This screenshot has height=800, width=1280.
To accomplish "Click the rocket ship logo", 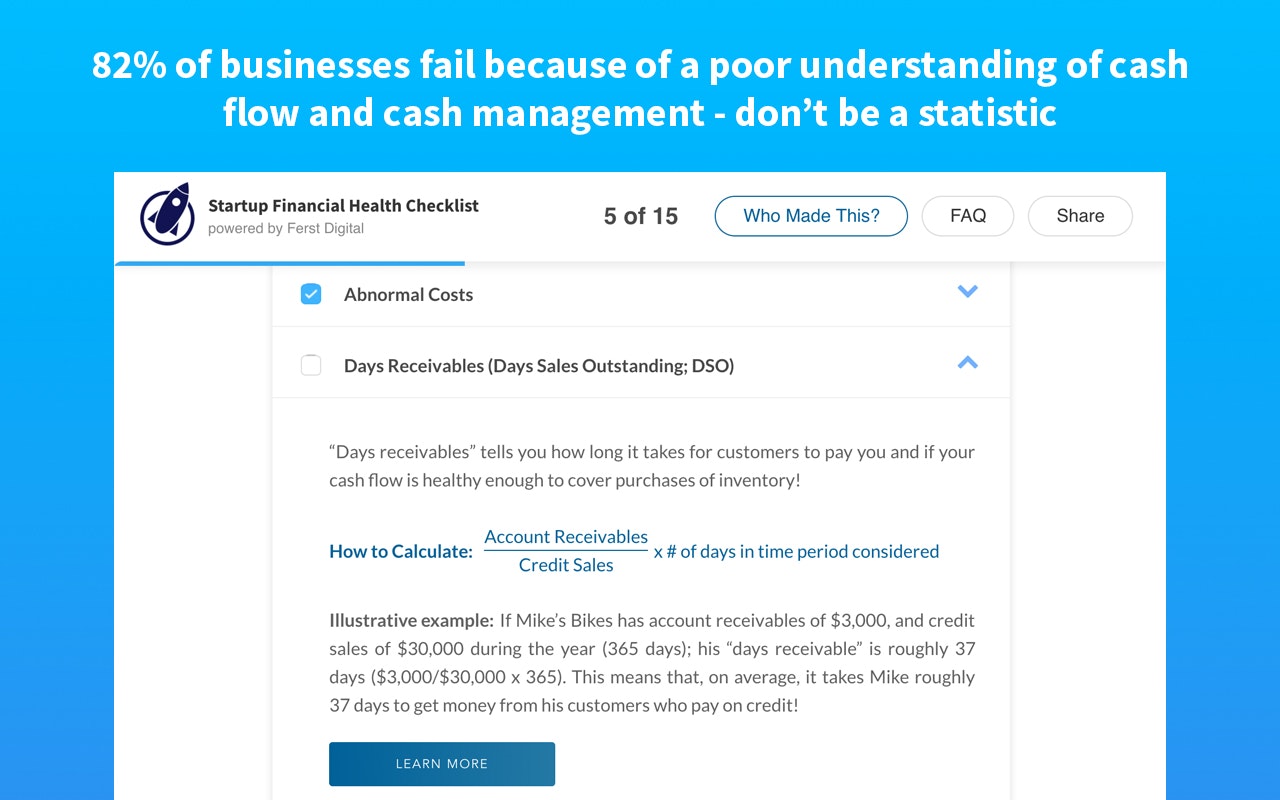I will 166,215.
